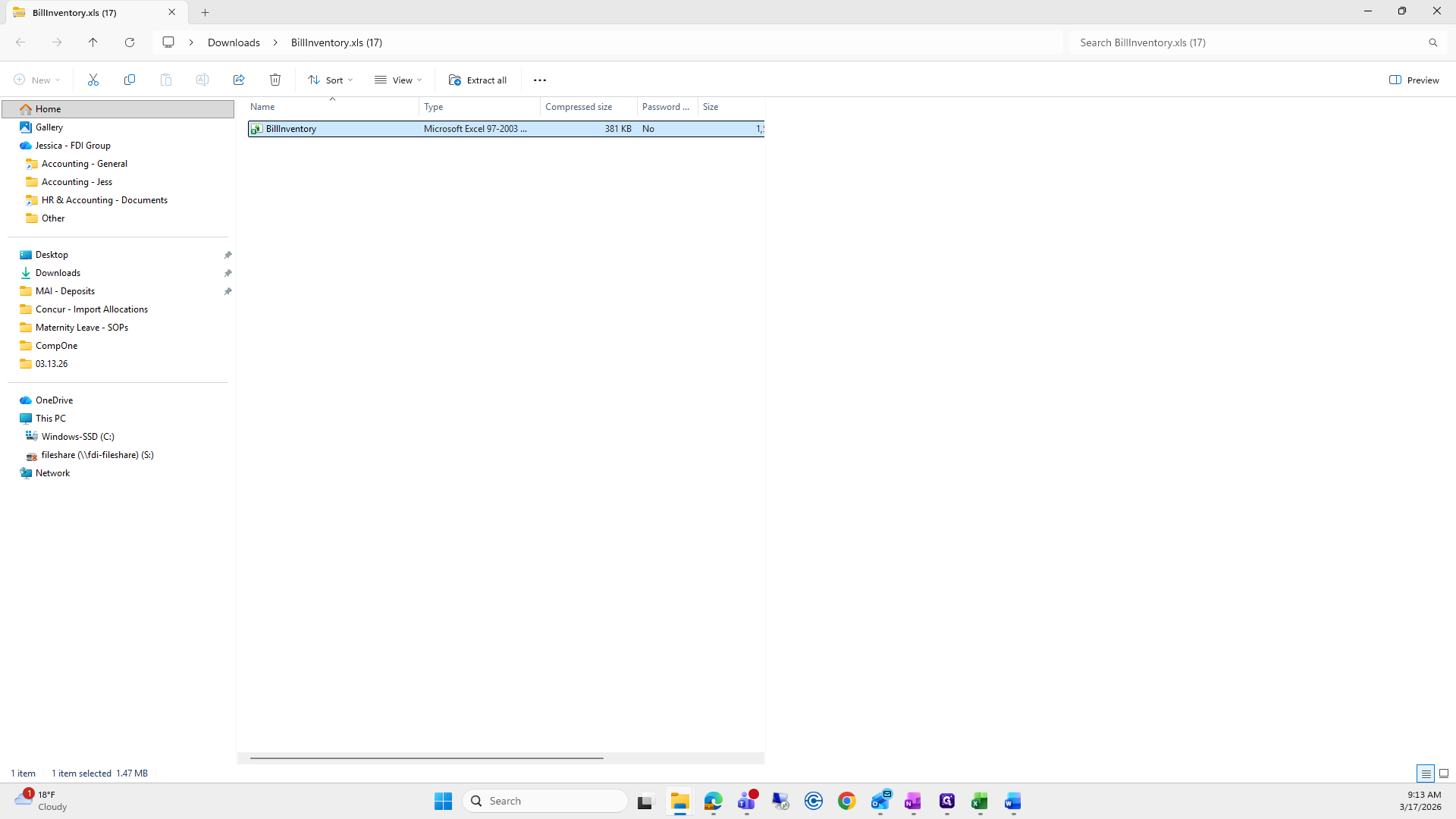Go up one folder with Up arrow
The width and height of the screenshot is (1456, 819).
[93, 42]
